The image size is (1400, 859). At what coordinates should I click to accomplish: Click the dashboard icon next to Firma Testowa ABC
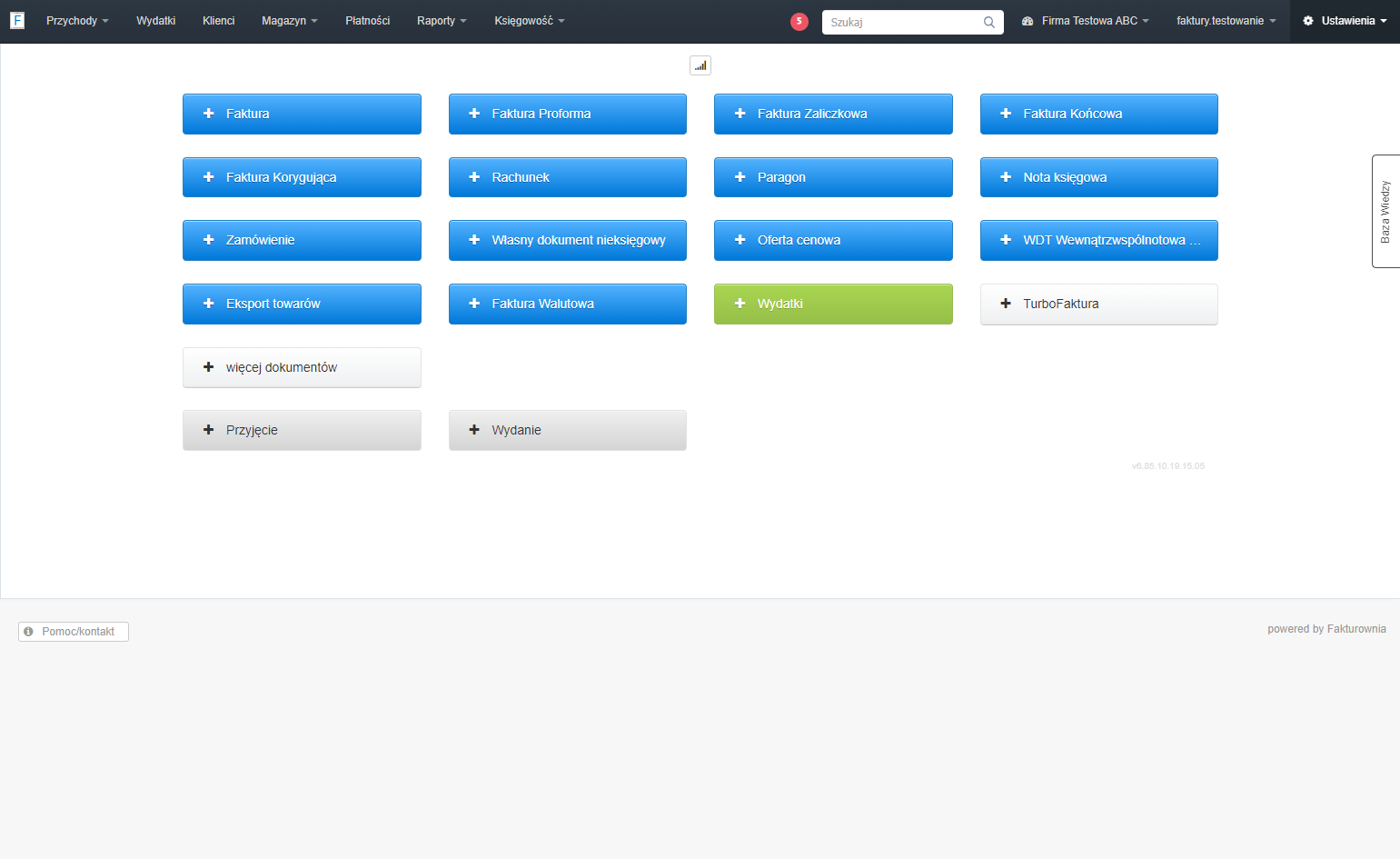tap(1028, 21)
